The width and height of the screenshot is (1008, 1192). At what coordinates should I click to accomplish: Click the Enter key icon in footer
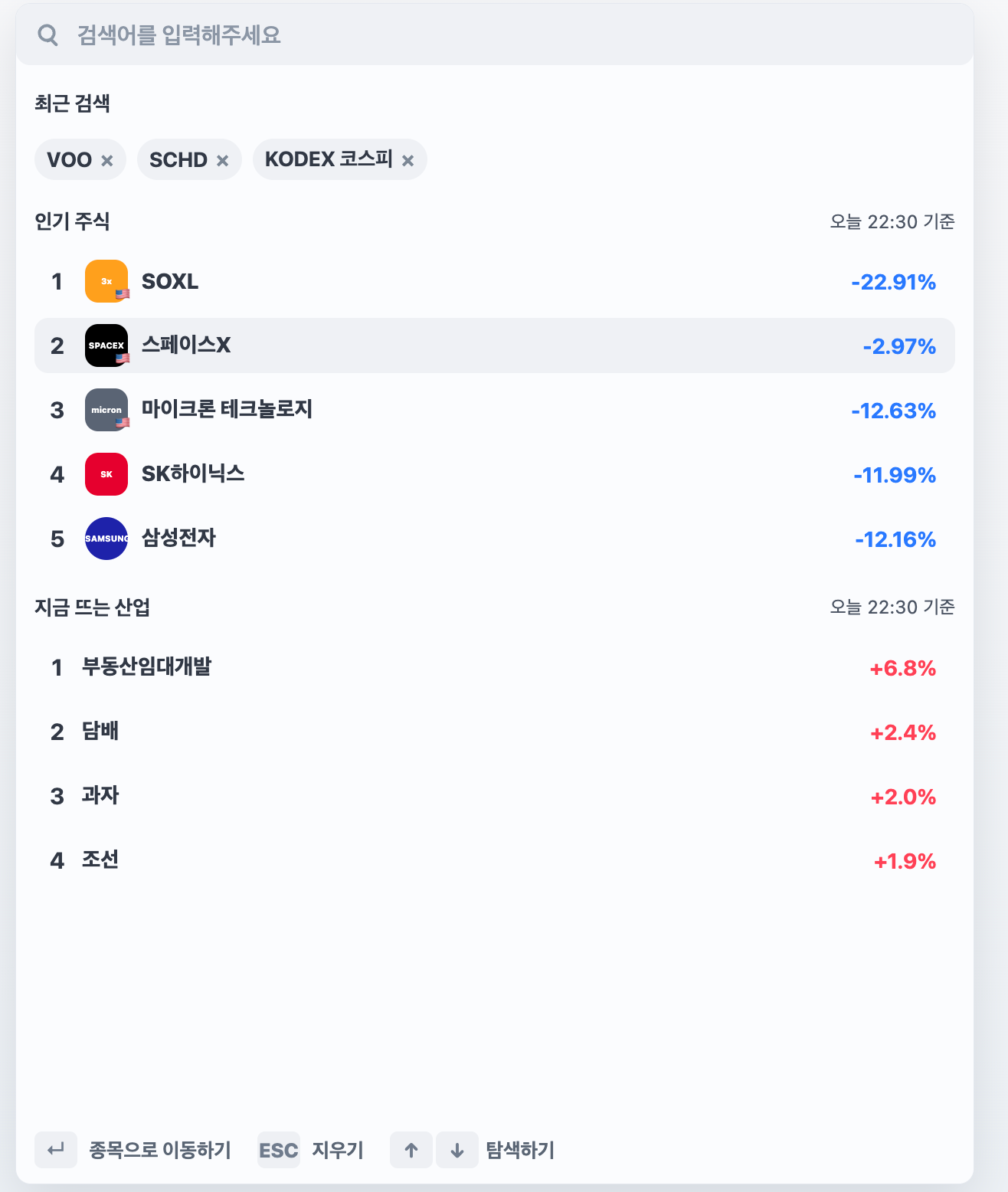tap(56, 1150)
